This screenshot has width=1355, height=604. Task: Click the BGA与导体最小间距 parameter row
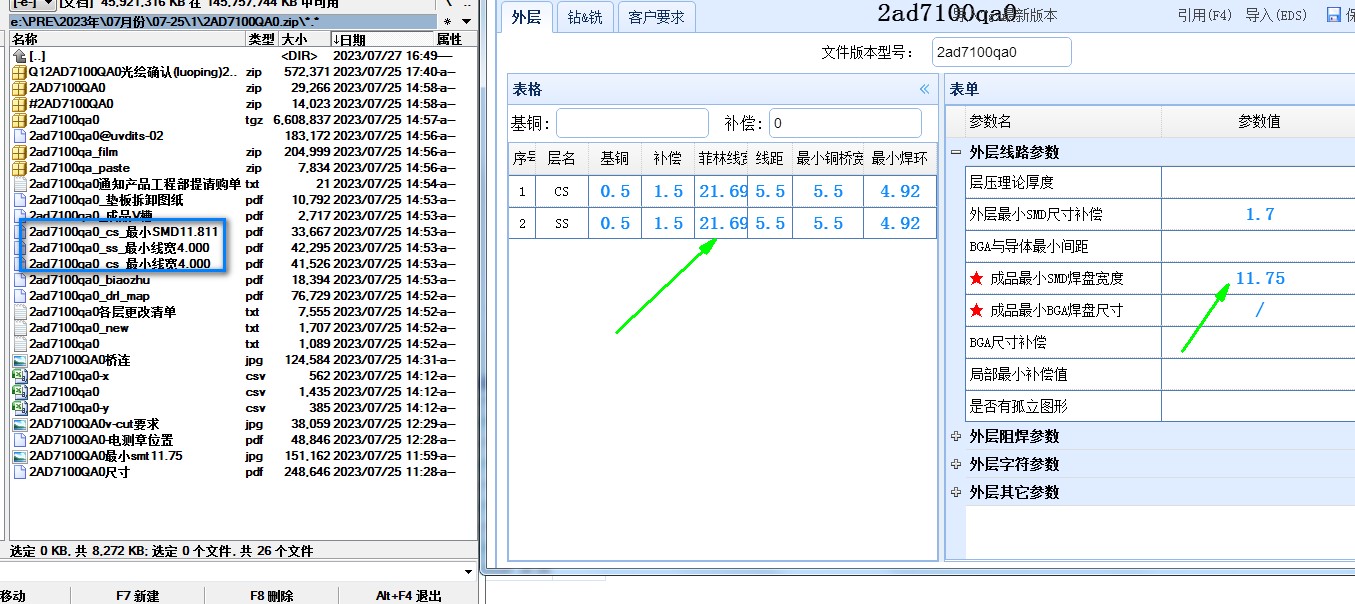click(x=1159, y=246)
